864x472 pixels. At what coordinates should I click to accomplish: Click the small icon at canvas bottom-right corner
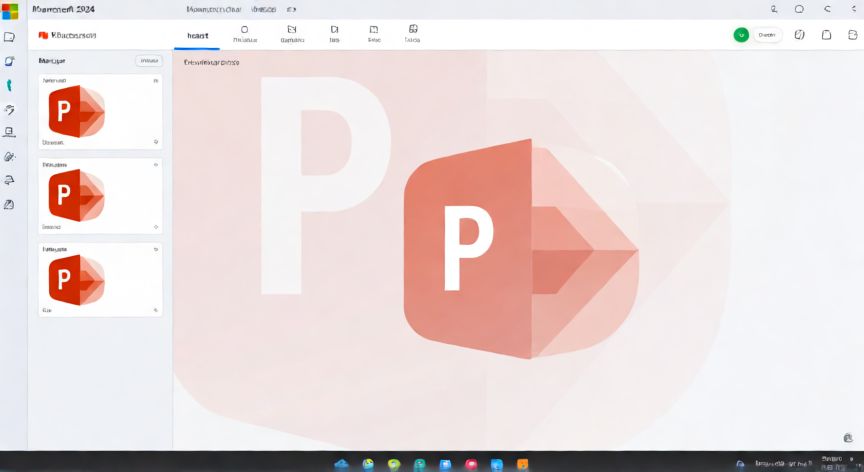(x=848, y=438)
